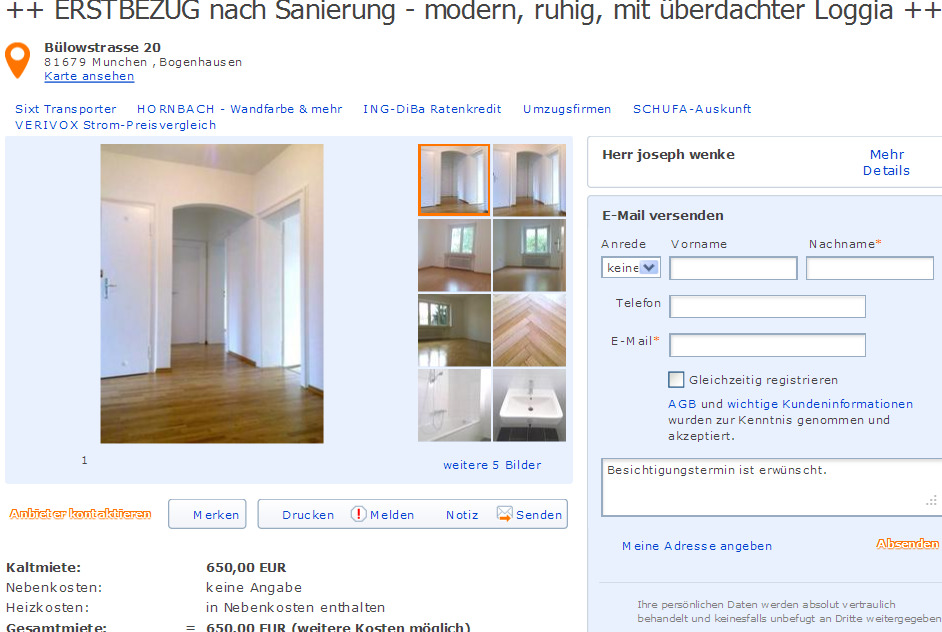Enable the Gleichzeitig registrieren checkbox

tap(676, 379)
